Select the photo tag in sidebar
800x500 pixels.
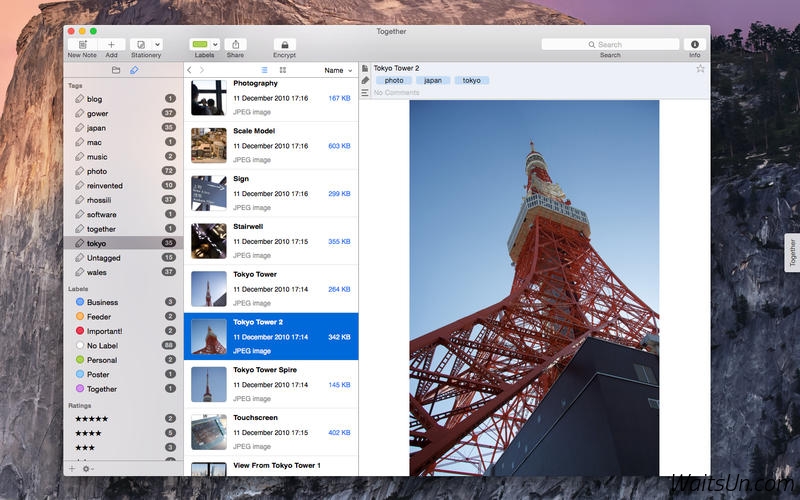tap(123, 171)
